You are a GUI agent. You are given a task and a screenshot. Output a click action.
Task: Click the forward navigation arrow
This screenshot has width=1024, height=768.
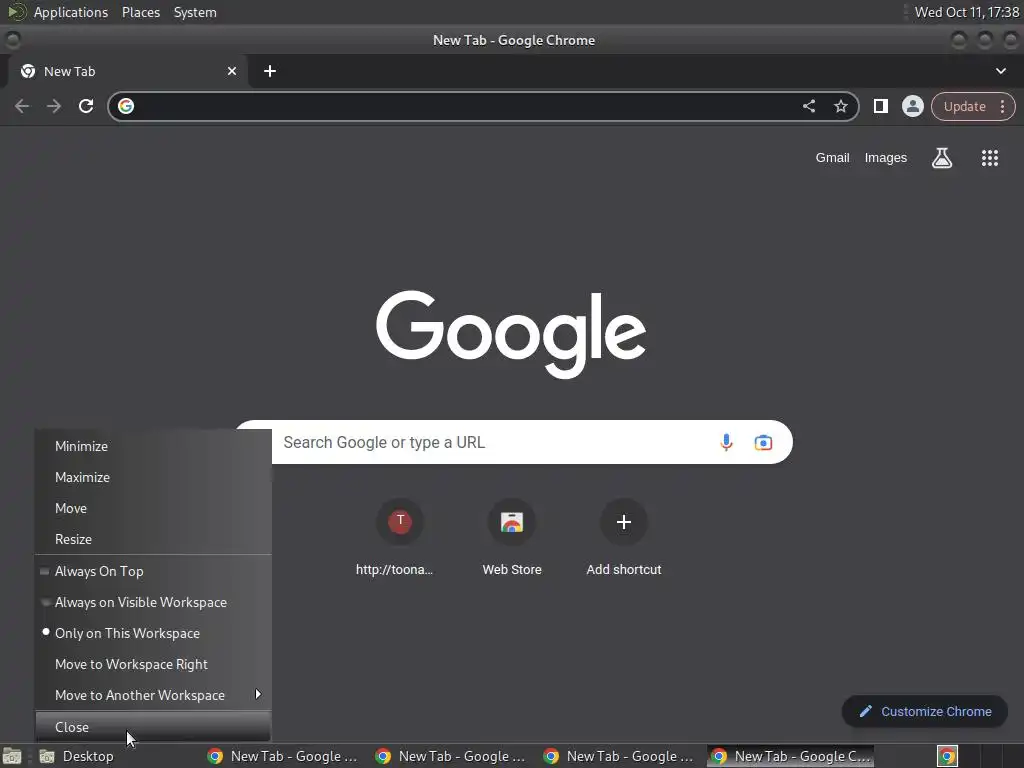[54, 106]
